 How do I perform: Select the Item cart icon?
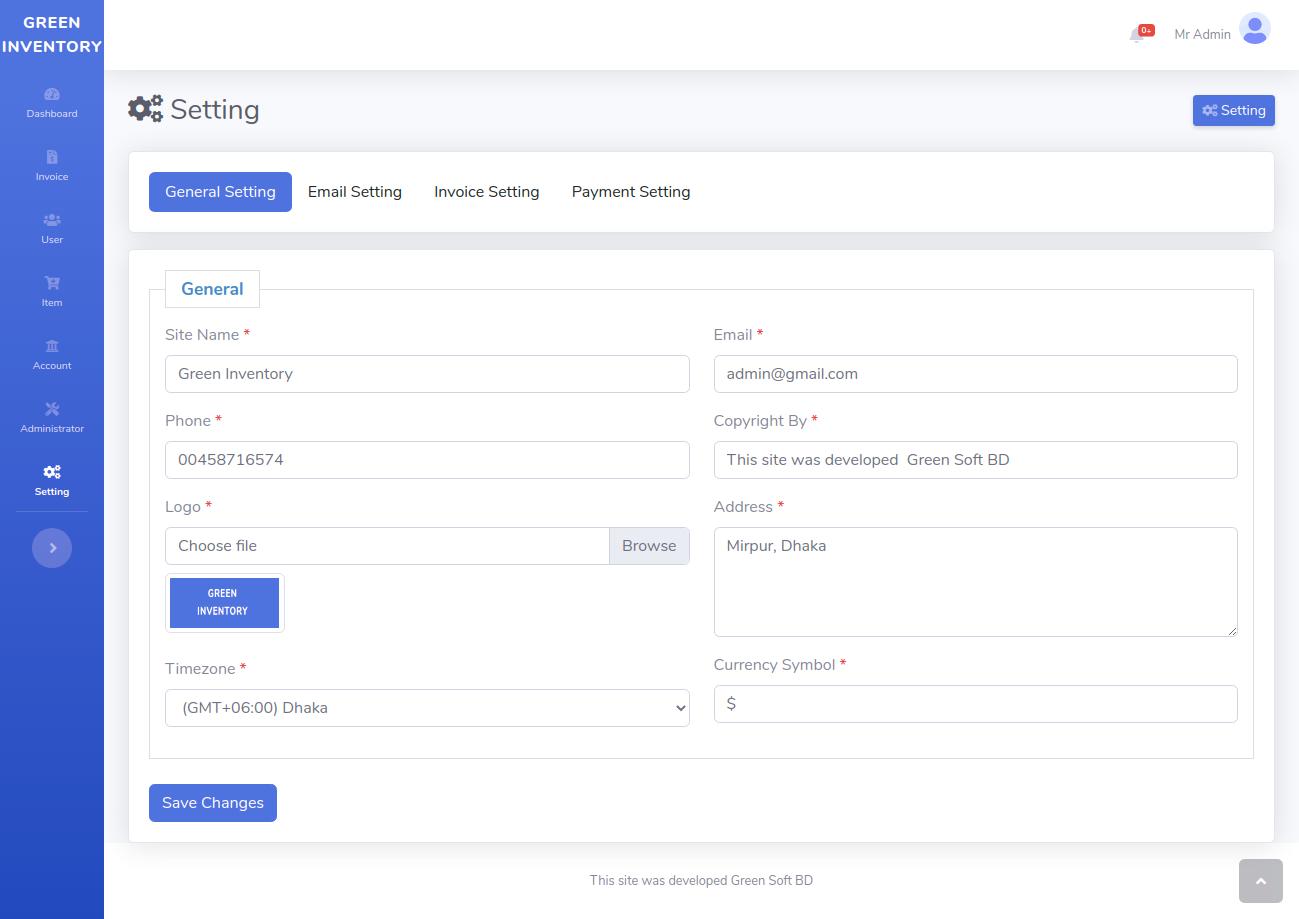[x=52, y=284]
